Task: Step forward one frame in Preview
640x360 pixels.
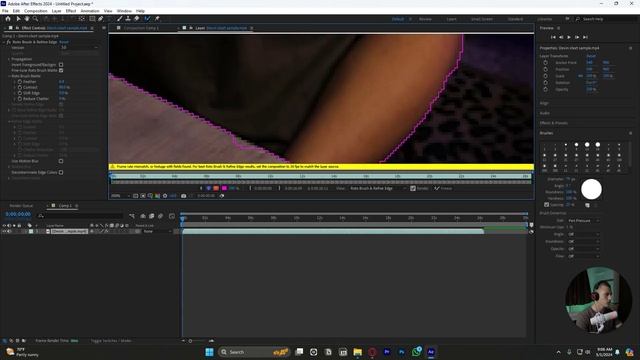Action: 577,37
